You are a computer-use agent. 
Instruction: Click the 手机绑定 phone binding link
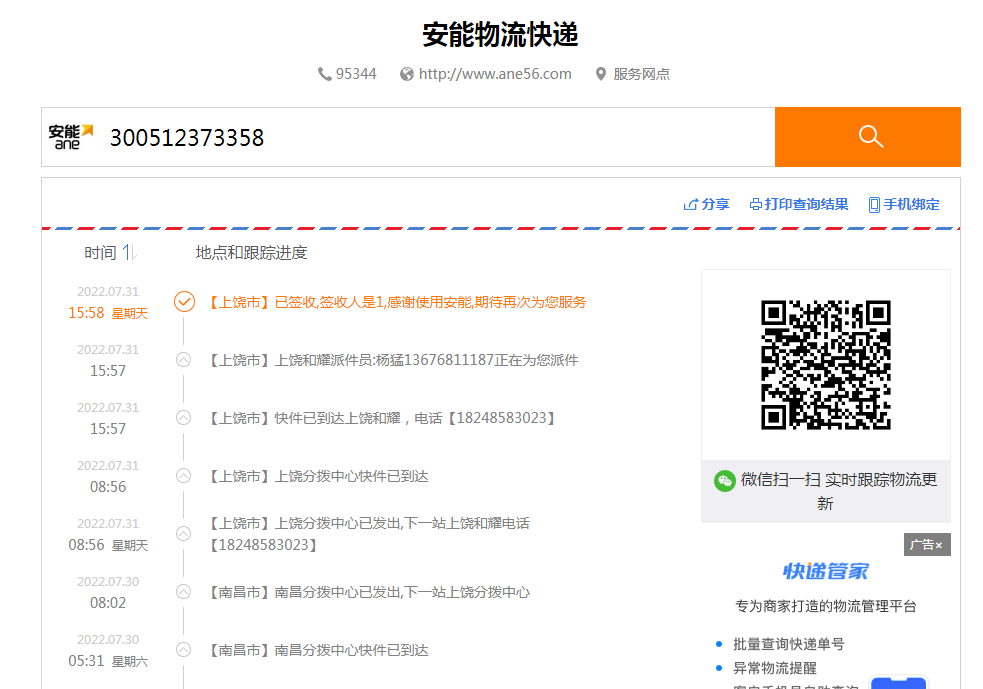(912, 204)
